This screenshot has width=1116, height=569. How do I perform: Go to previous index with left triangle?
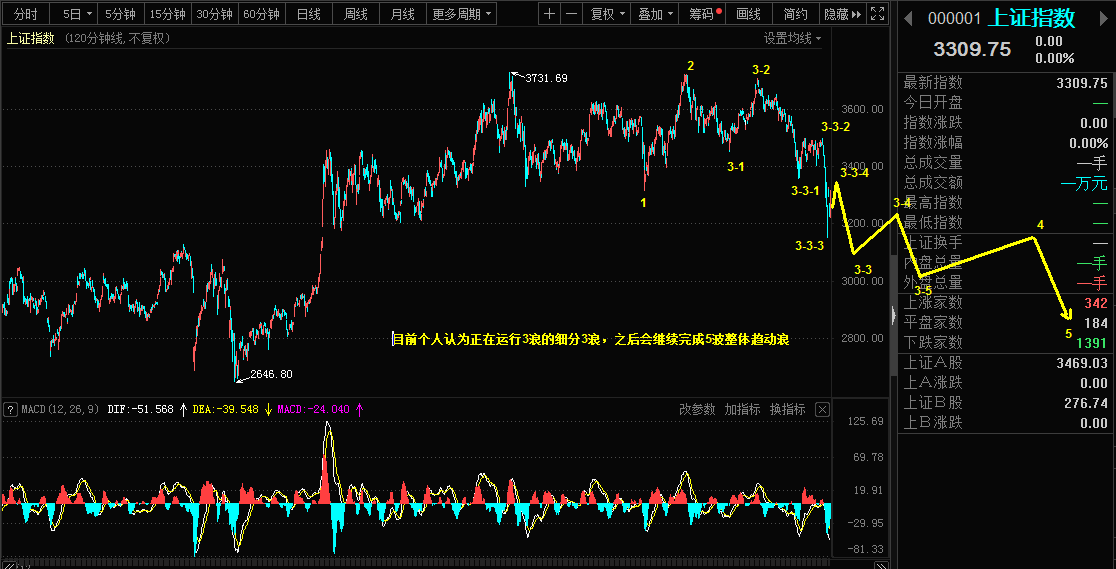907,19
